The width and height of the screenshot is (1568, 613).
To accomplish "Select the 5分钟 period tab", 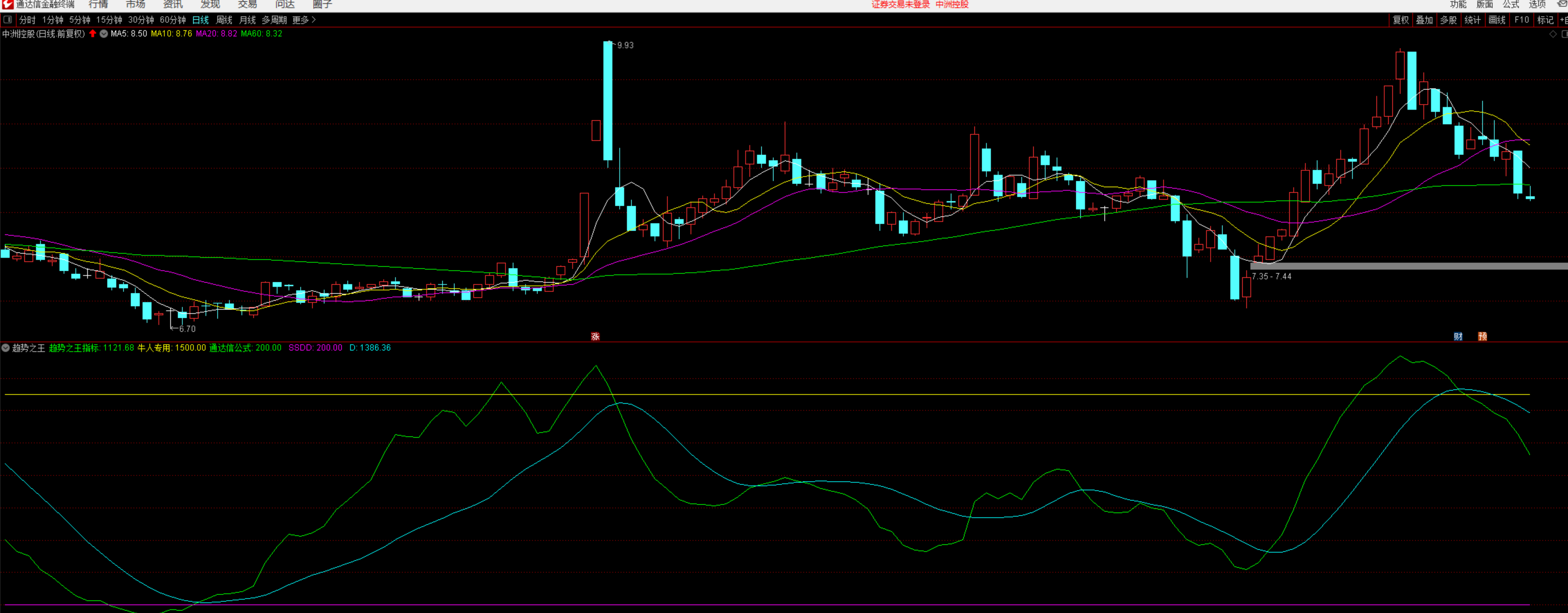I will click(x=80, y=20).
